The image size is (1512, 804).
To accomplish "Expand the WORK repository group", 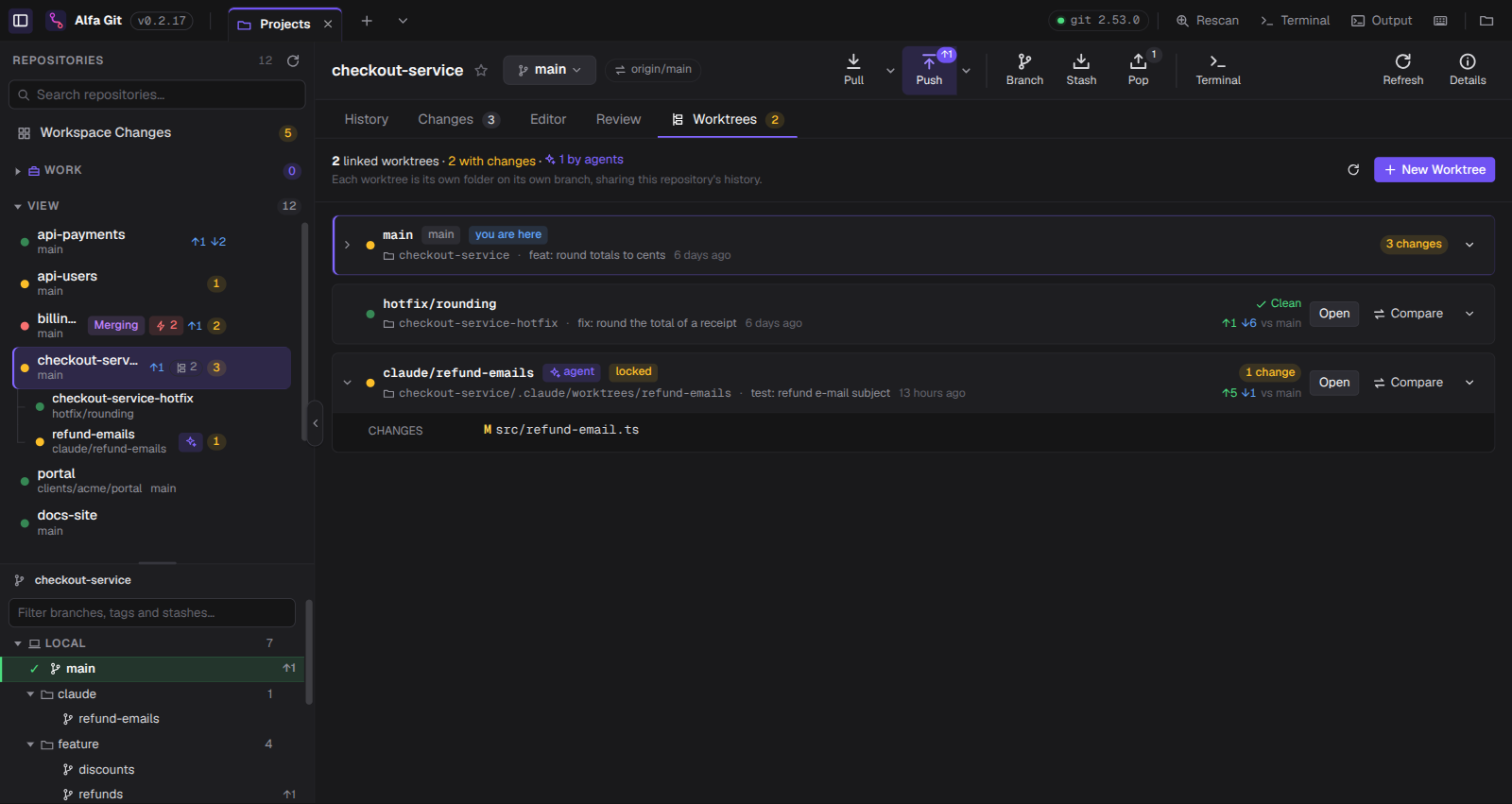I will pos(18,171).
